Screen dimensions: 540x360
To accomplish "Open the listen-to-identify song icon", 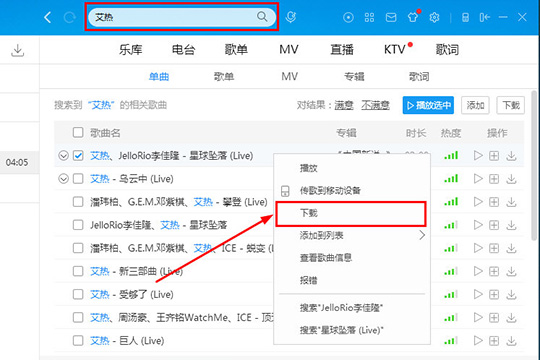I will coord(291,17).
